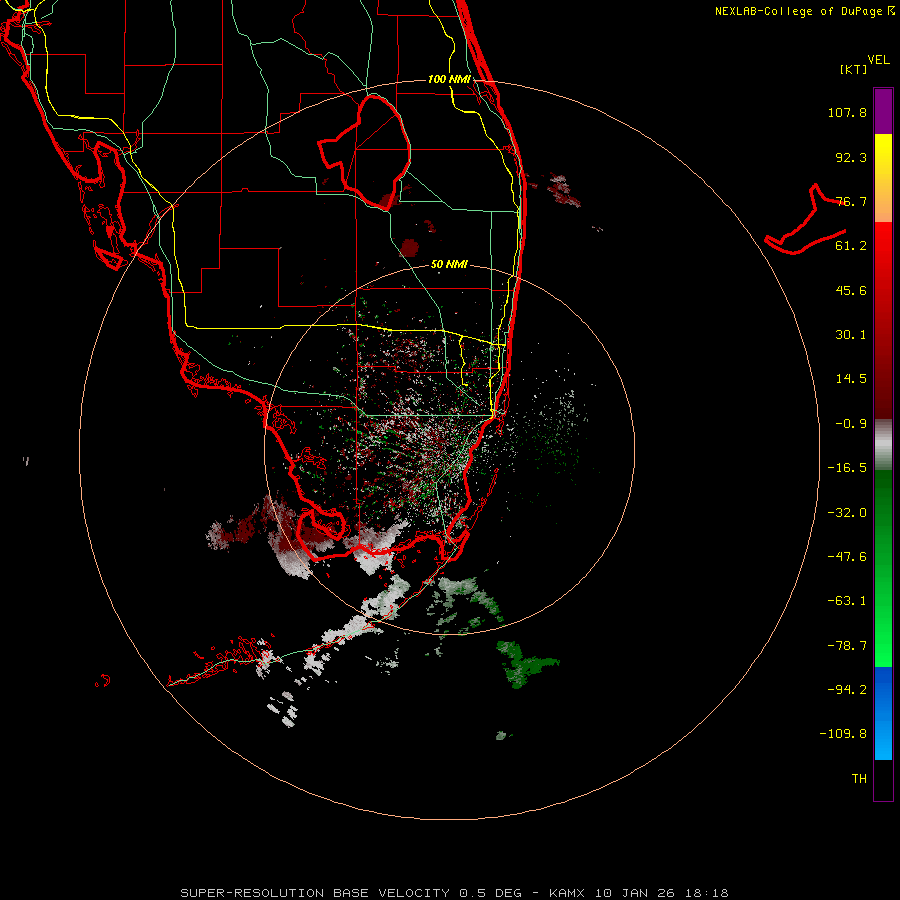Click the VEL legend title

(878, 60)
